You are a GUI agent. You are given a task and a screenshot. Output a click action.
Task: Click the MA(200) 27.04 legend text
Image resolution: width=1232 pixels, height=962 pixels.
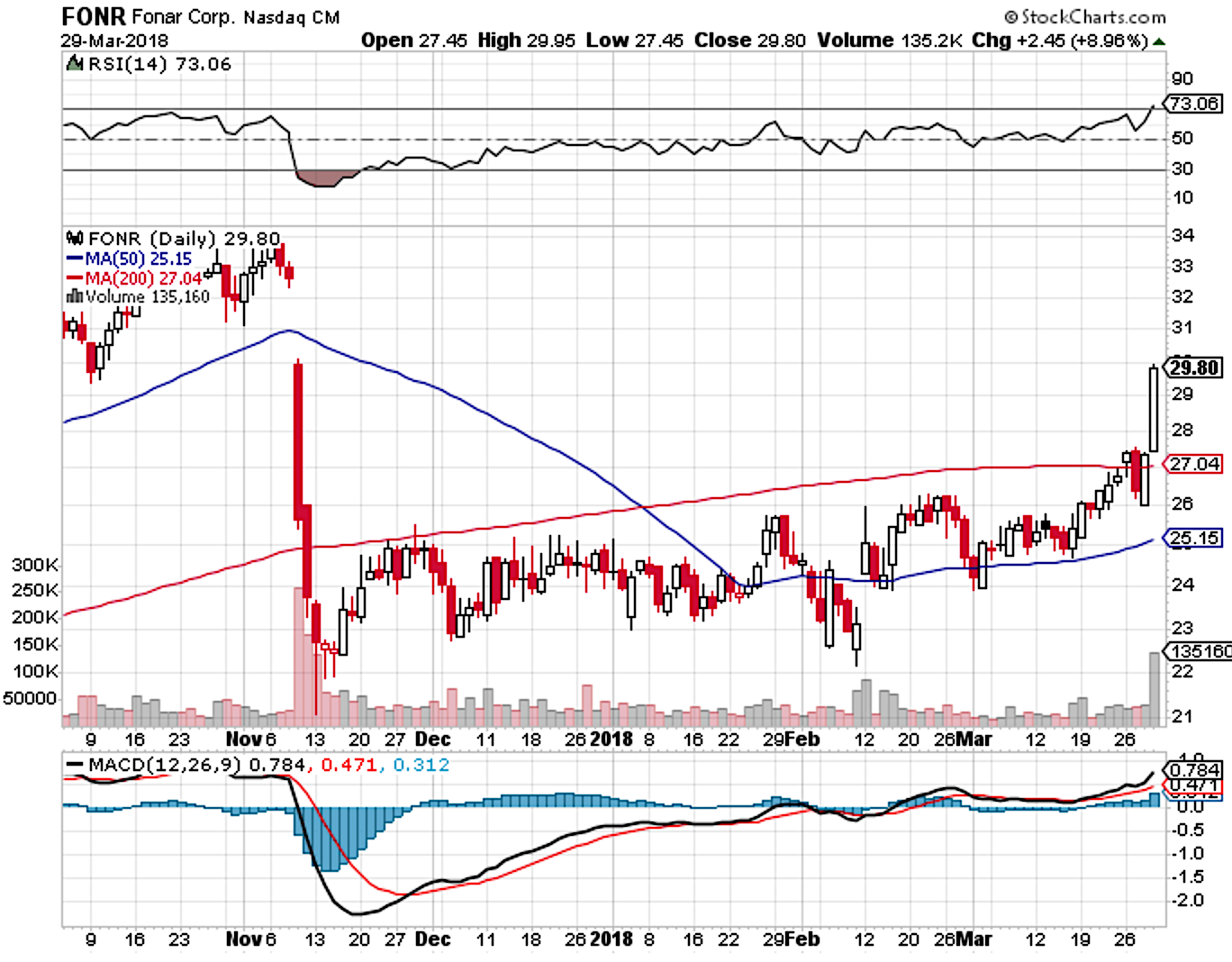click(143, 278)
